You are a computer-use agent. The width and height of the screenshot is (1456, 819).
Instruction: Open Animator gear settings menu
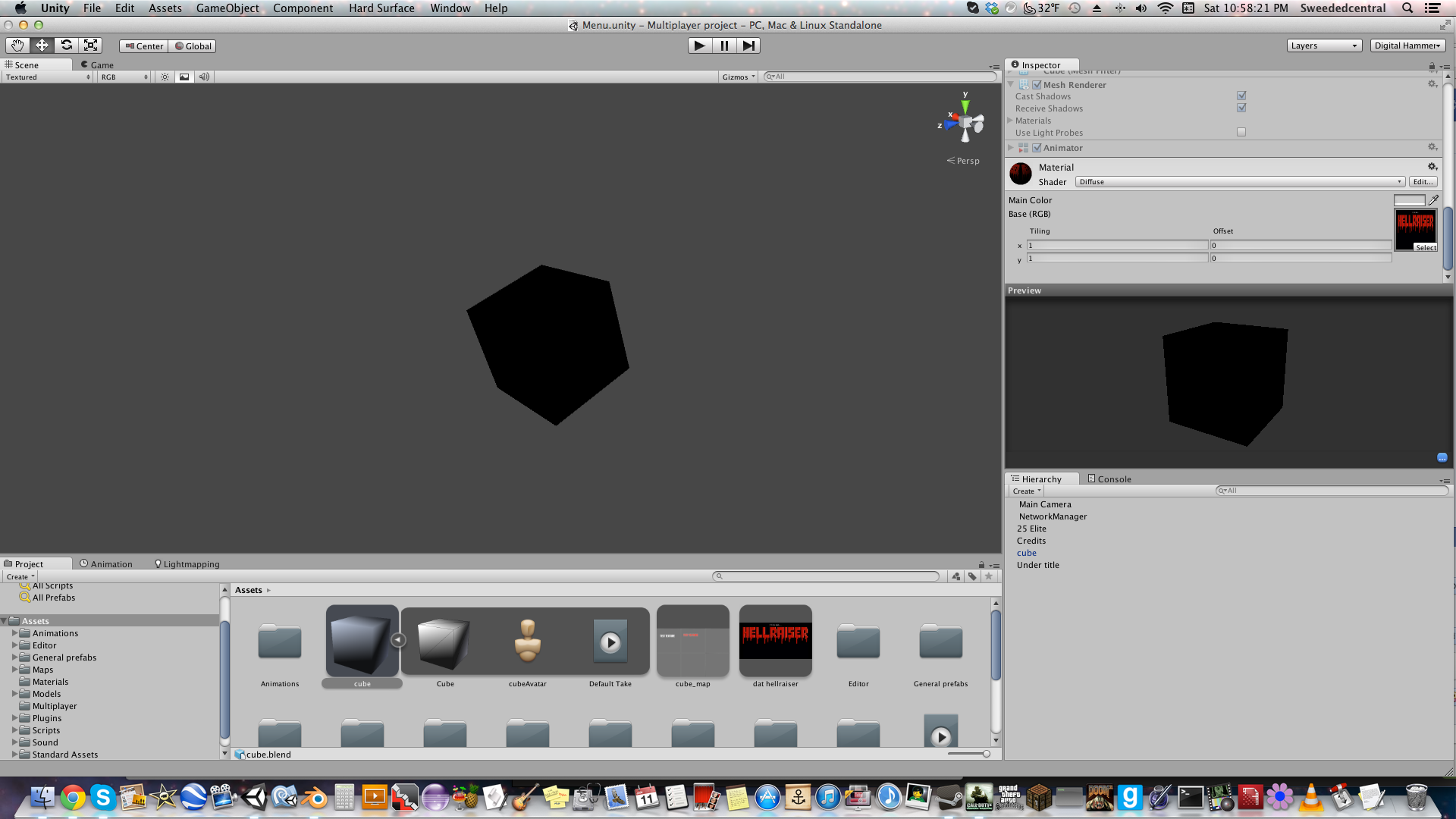(x=1432, y=147)
